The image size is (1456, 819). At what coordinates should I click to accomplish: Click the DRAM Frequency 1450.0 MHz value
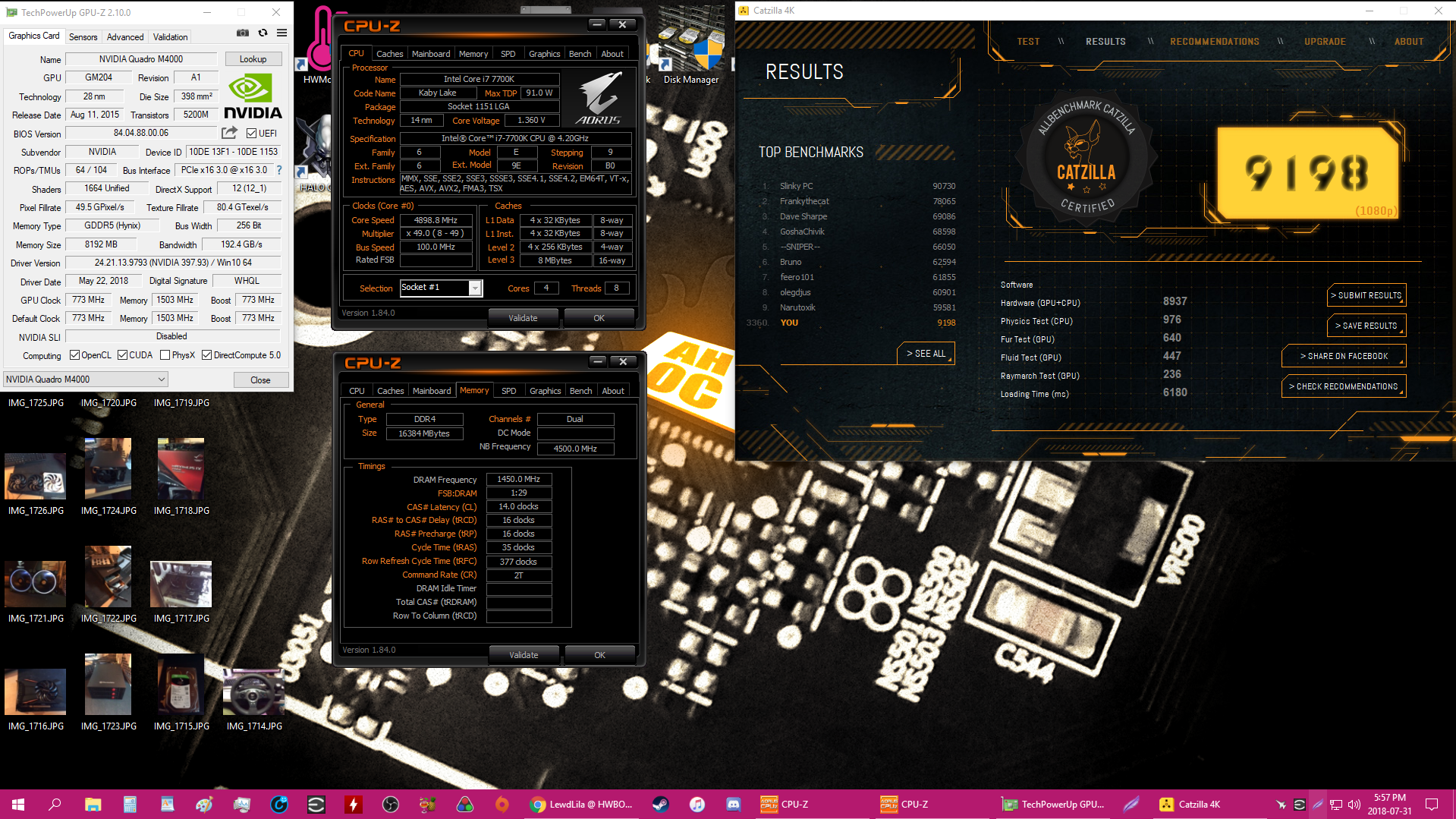pos(518,480)
